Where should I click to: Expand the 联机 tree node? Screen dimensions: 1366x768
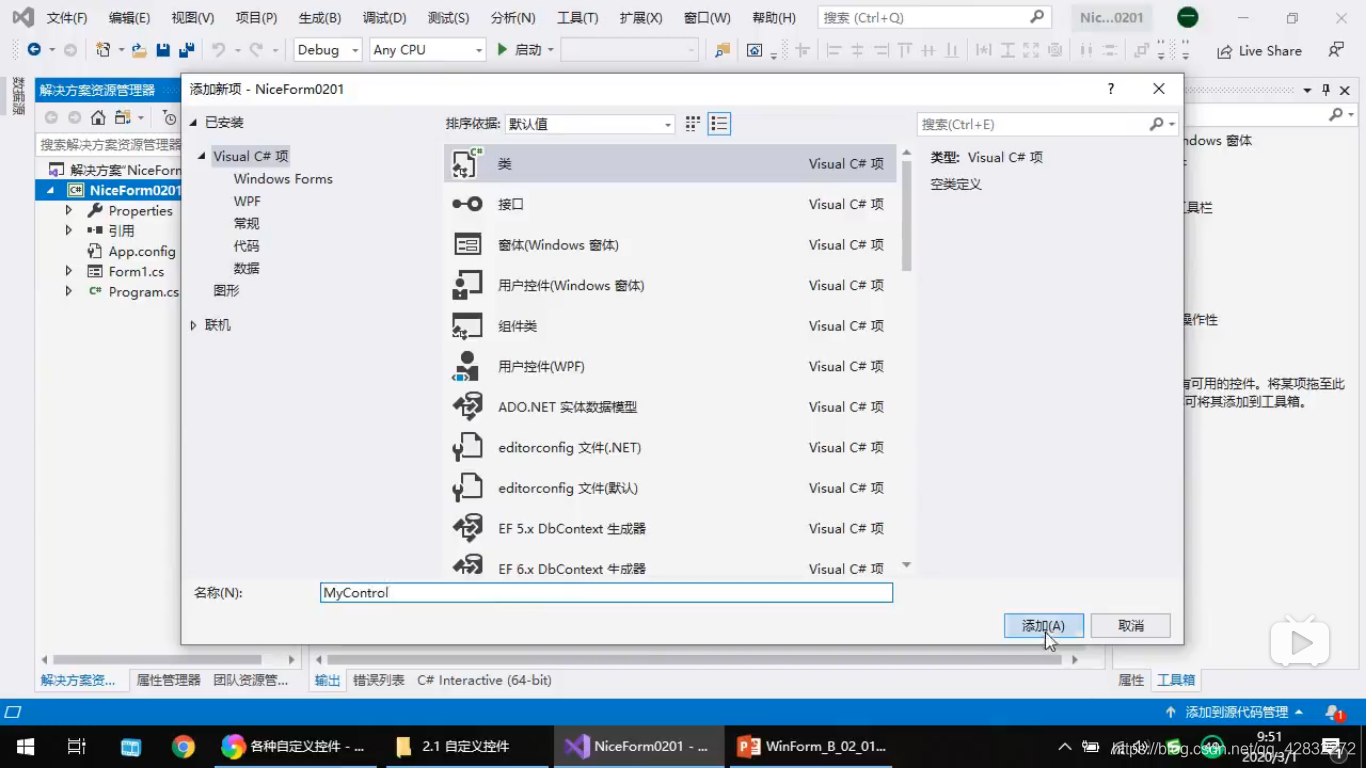194,325
